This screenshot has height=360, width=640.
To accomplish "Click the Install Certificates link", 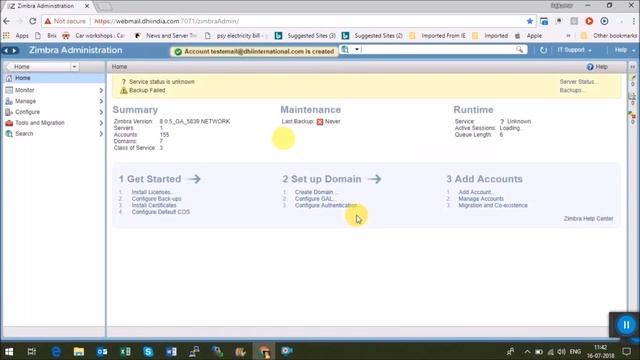I will click(x=154, y=205).
